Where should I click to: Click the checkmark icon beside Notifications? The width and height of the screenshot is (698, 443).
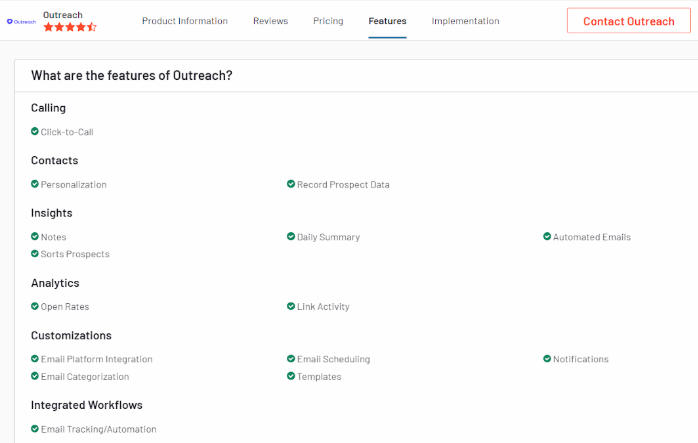tap(547, 358)
